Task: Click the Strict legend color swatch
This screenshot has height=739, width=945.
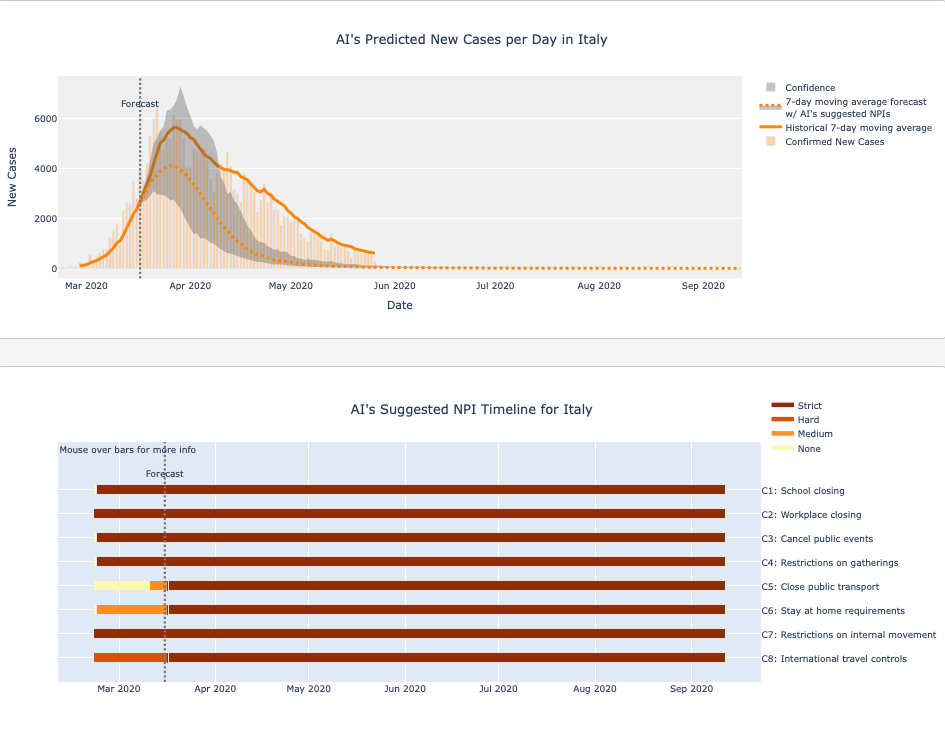Action: tap(782, 406)
